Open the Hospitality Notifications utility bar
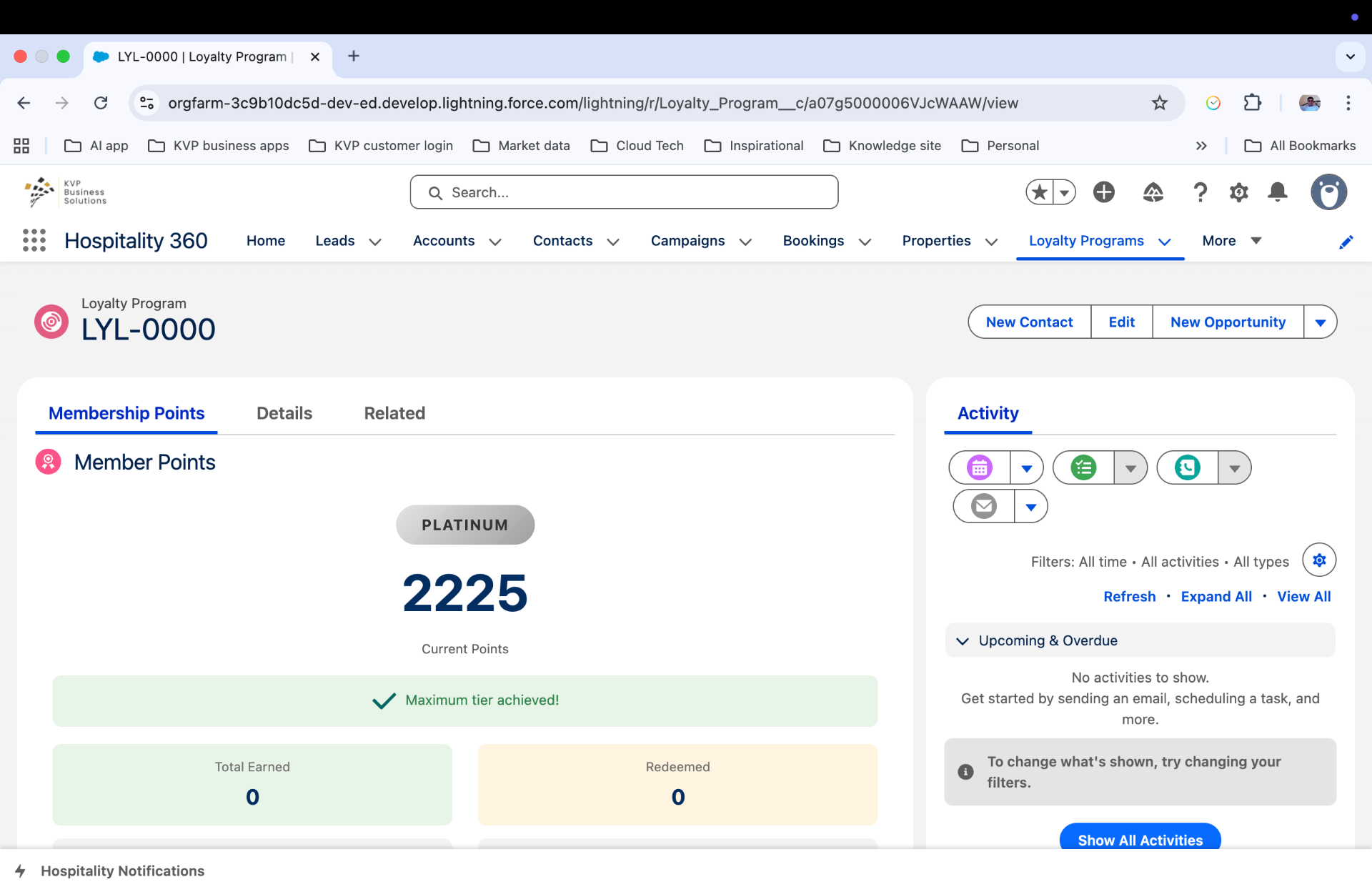Image resolution: width=1372 pixels, height=892 pixels. click(x=110, y=871)
